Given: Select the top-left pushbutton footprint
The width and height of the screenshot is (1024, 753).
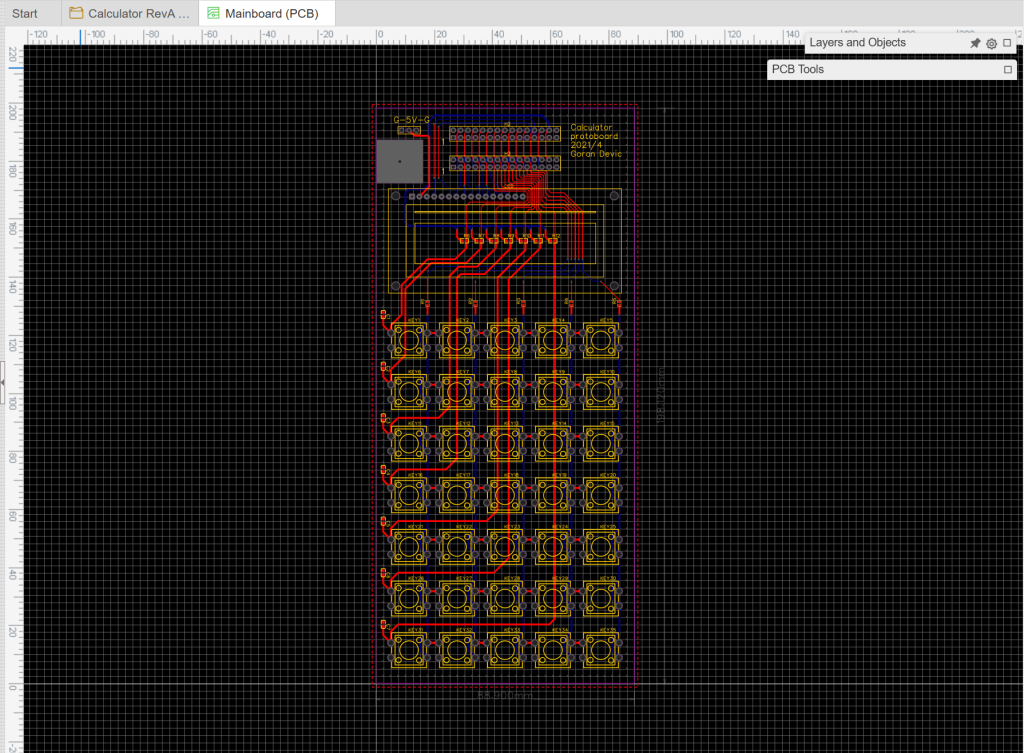Looking at the screenshot, I should (408, 341).
